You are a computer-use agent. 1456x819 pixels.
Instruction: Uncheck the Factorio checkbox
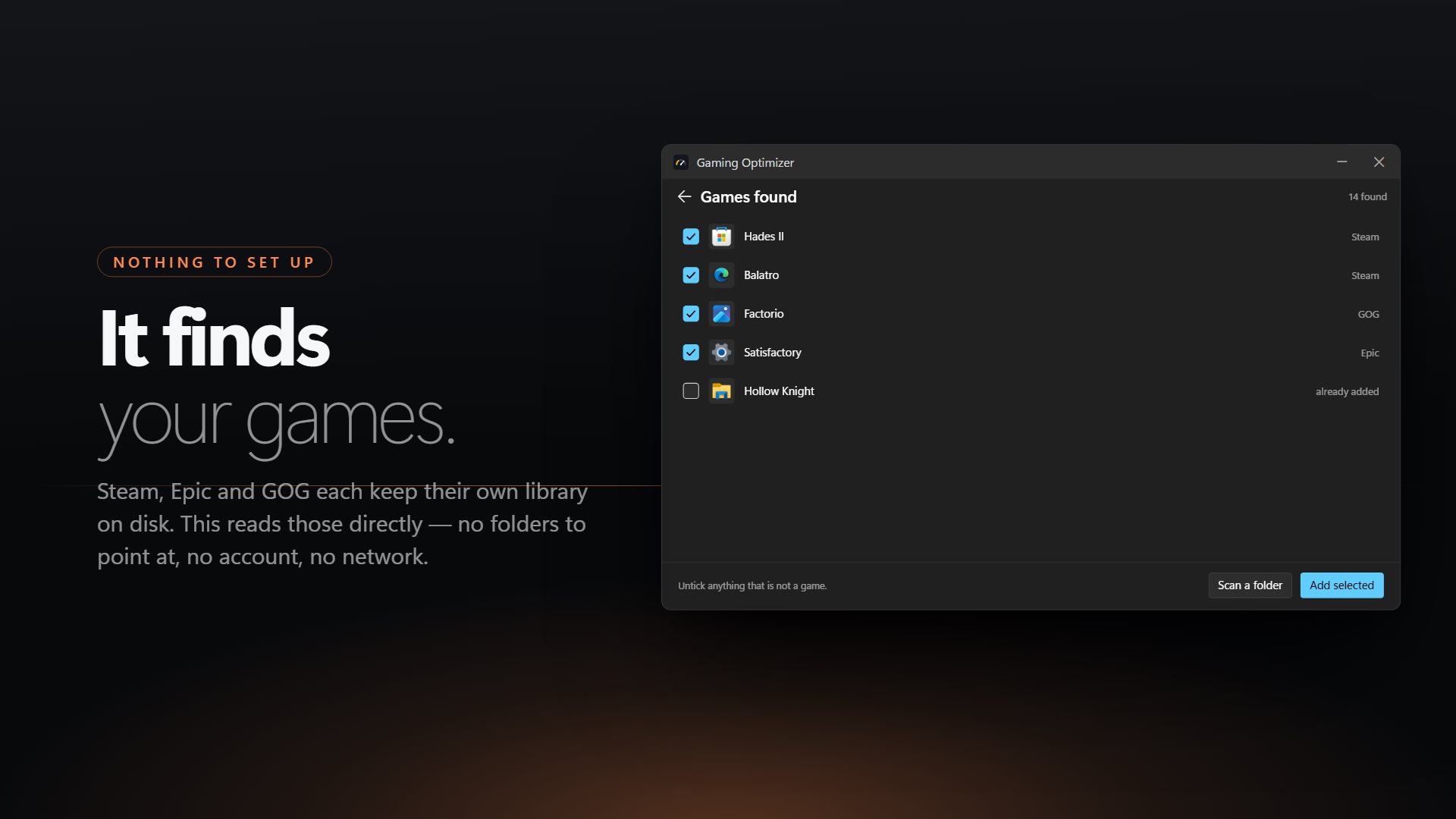tap(691, 314)
